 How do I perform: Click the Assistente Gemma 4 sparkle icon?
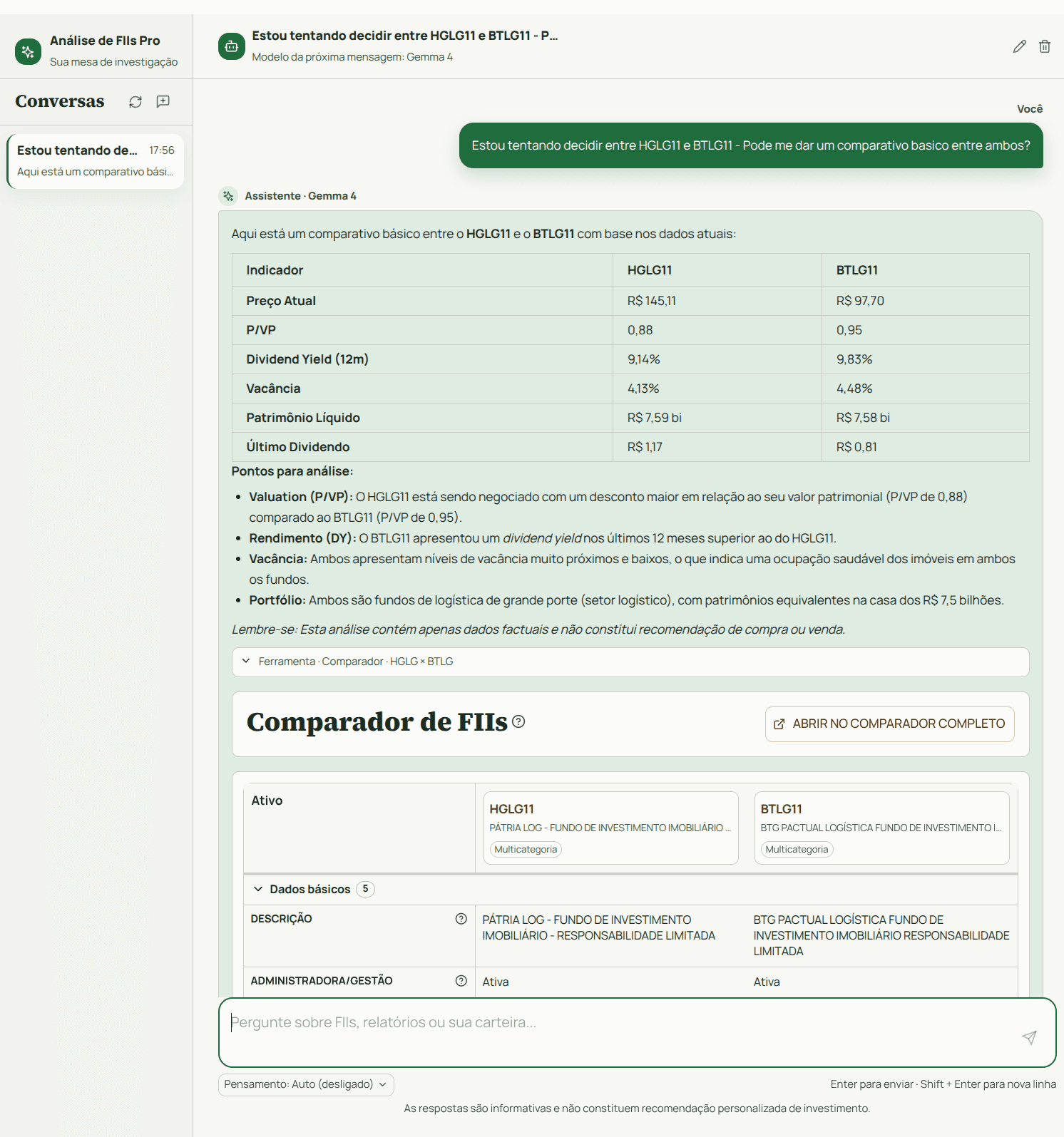[x=228, y=196]
